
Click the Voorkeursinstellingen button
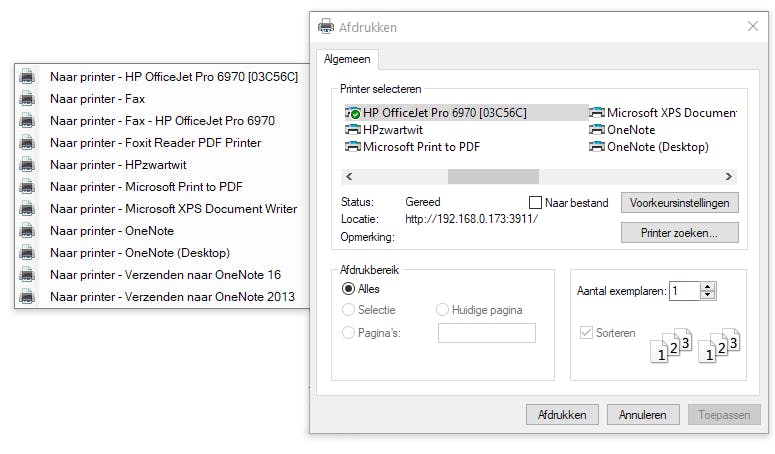tap(680, 203)
